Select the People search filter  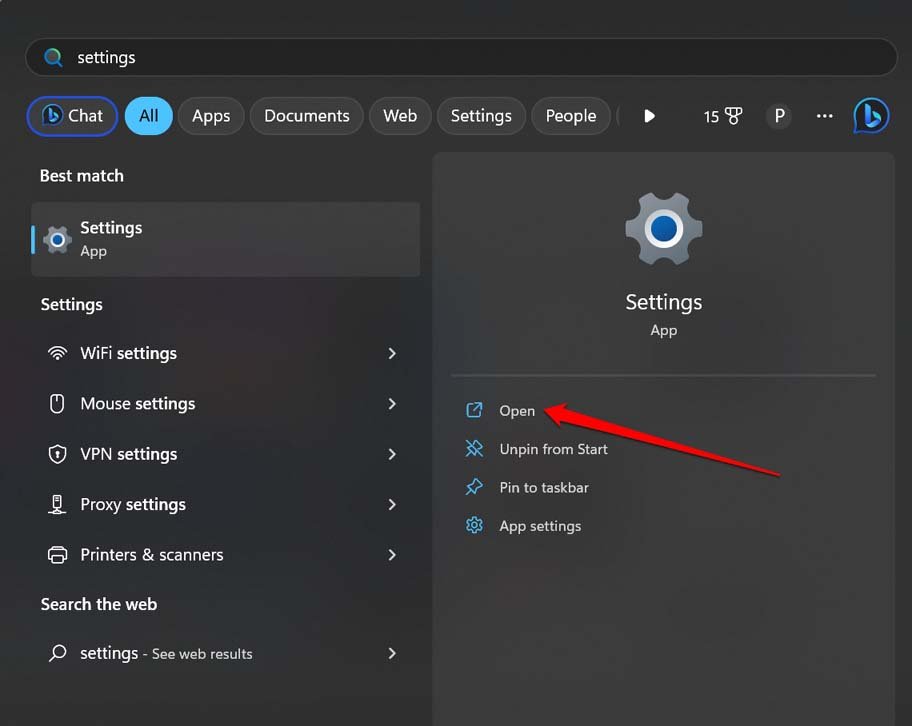[571, 115]
